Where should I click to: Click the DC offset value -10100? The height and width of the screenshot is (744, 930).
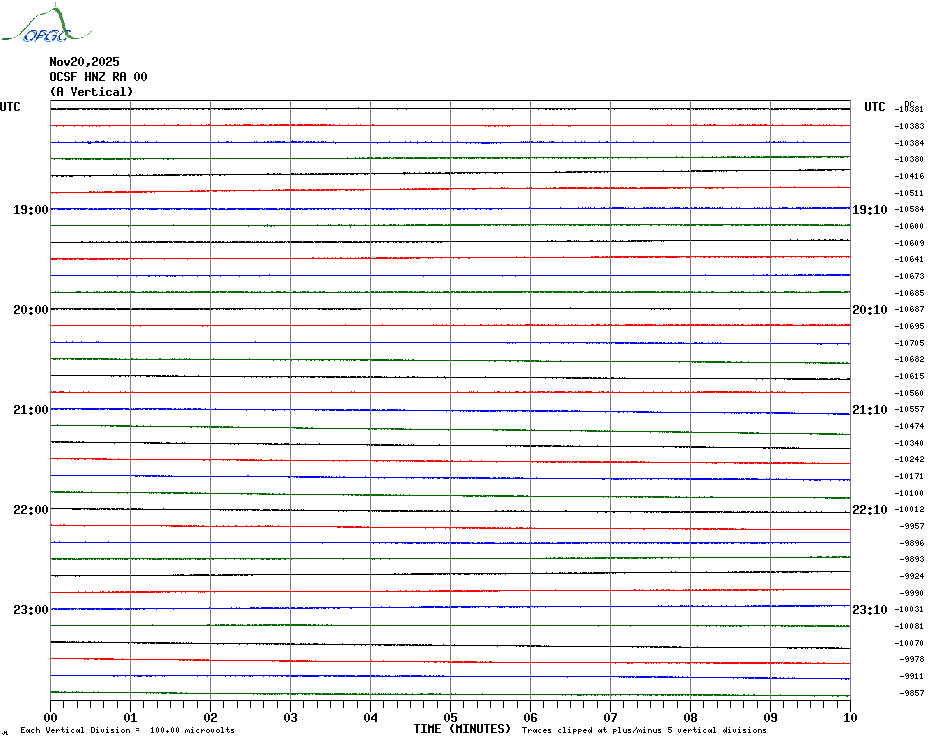(909, 493)
